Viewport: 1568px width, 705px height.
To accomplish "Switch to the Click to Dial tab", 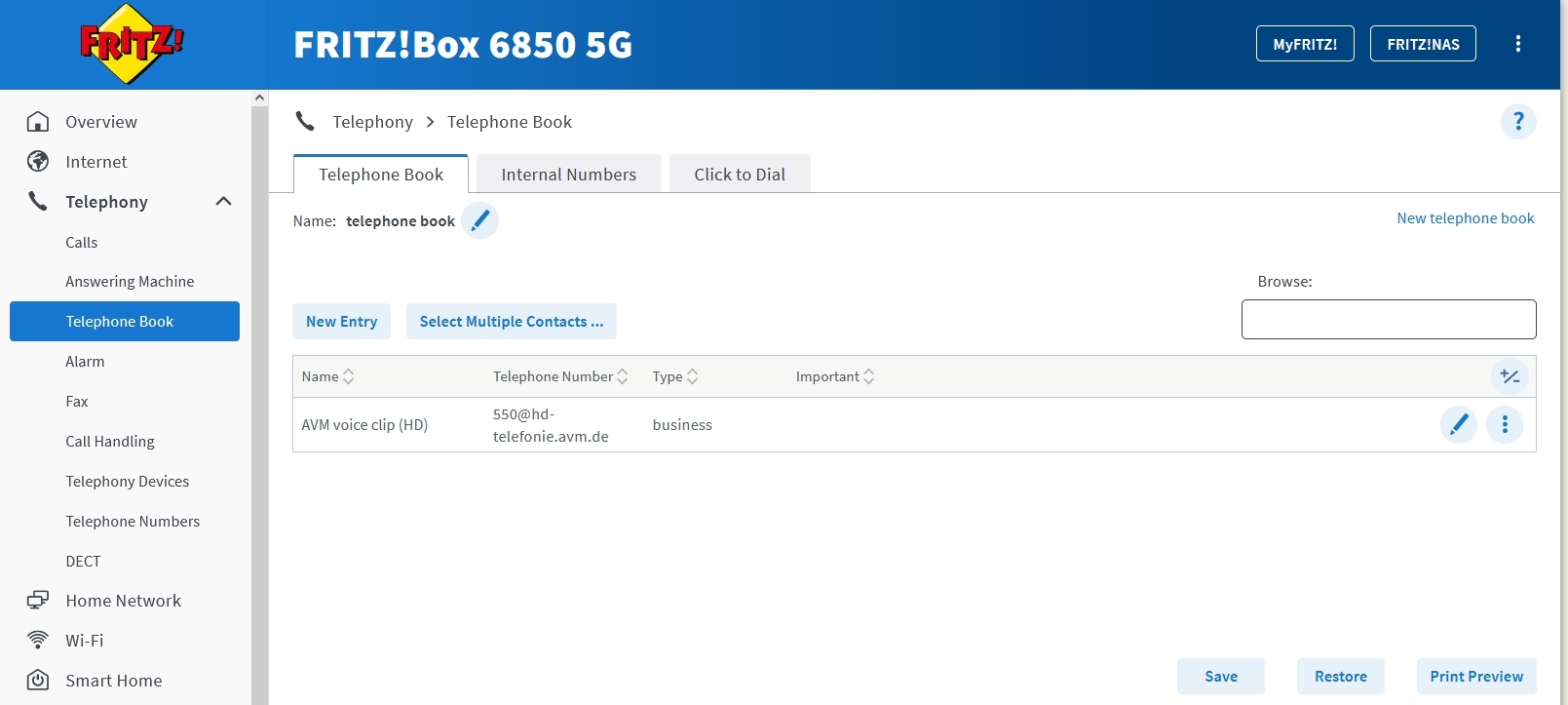I will pos(740,175).
